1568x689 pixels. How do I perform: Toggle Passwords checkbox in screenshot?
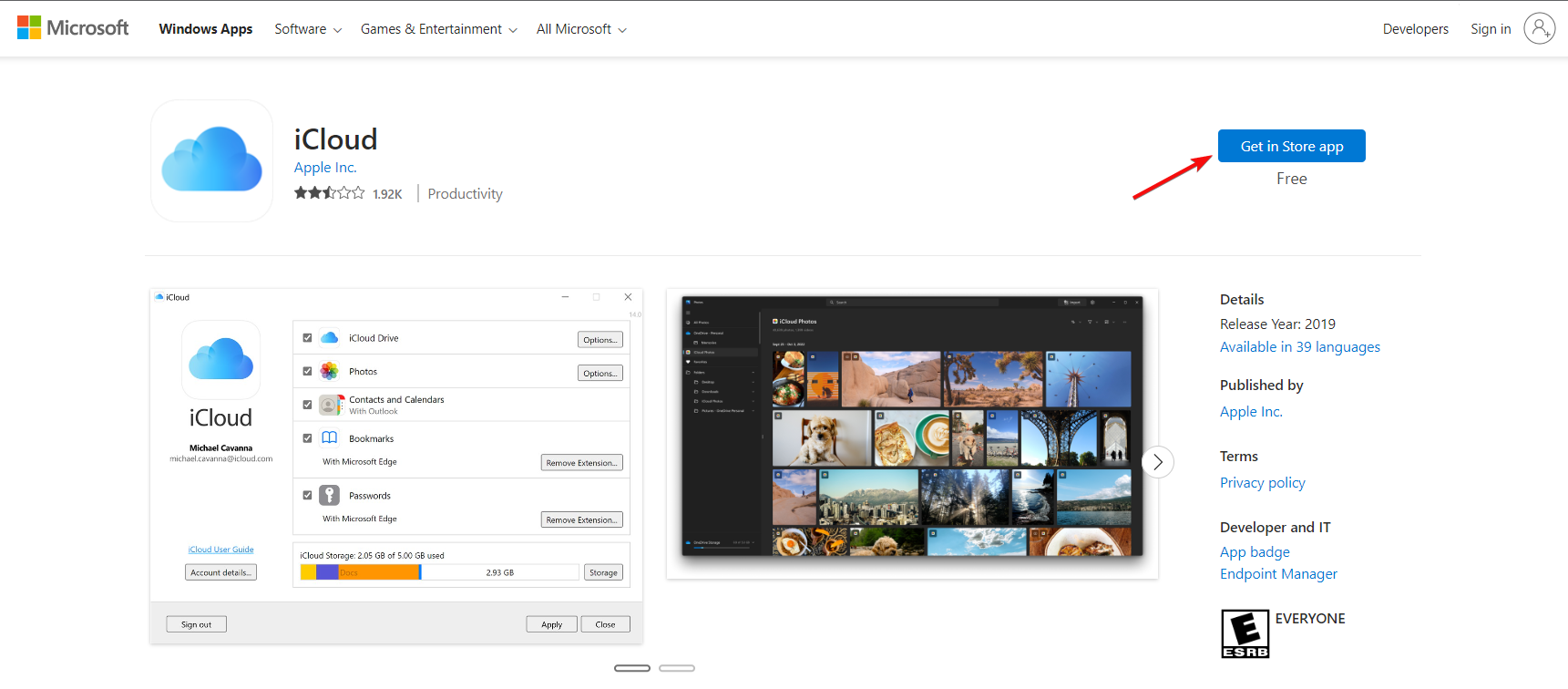[307, 496]
